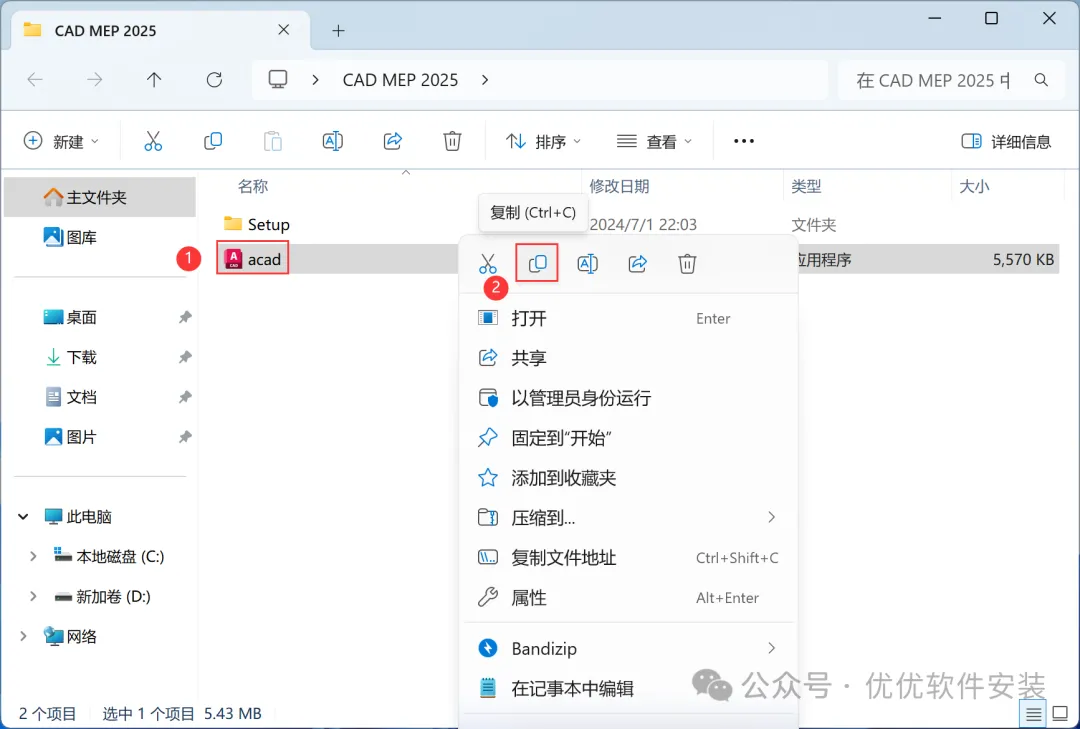The image size is (1080, 729).
Task: Sort by the 修改日期 column header
Action: pos(619,186)
